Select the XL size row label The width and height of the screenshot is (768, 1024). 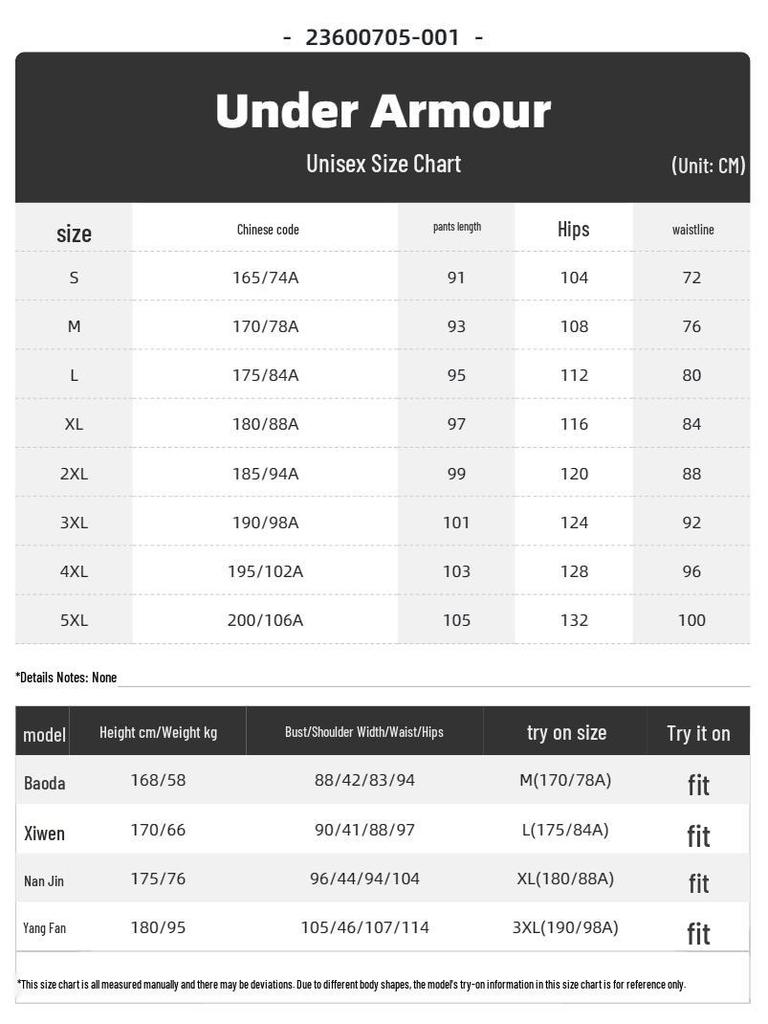(74, 424)
